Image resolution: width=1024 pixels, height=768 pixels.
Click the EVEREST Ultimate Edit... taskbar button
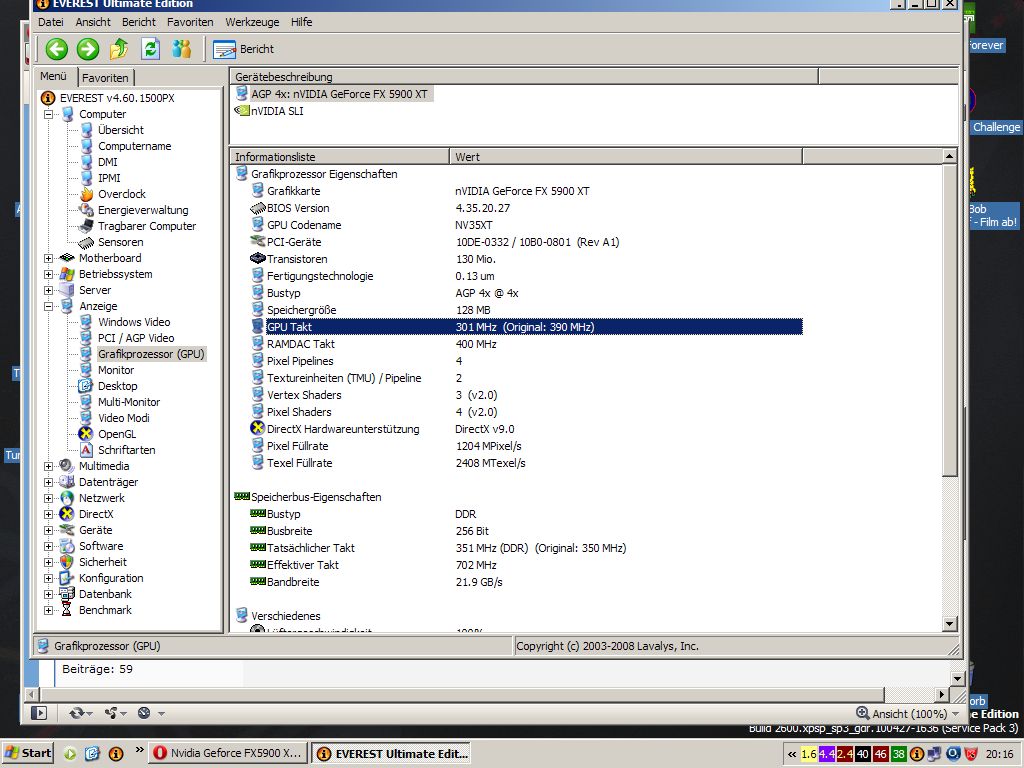pyautogui.click(x=391, y=754)
